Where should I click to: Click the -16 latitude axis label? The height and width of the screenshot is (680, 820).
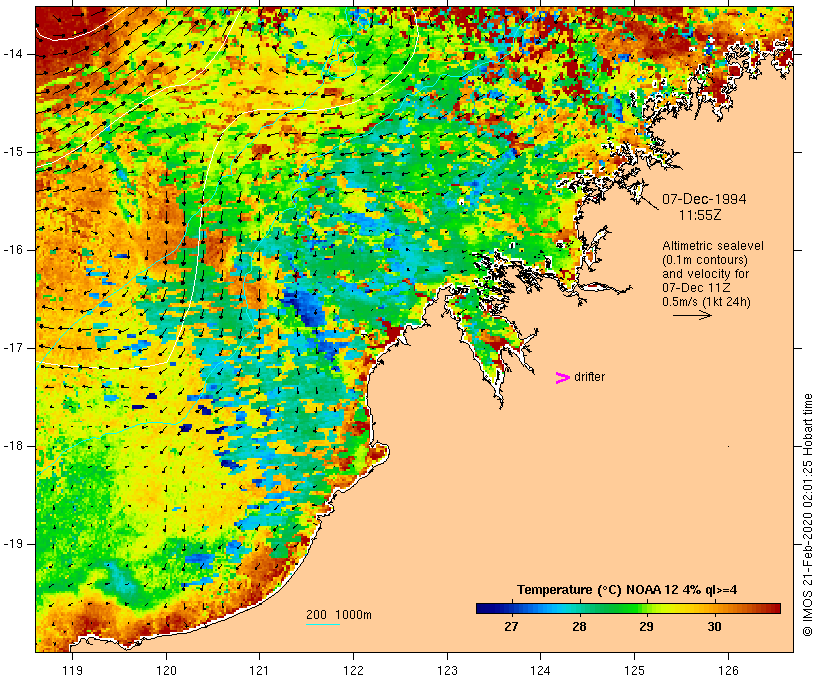tap(13, 250)
